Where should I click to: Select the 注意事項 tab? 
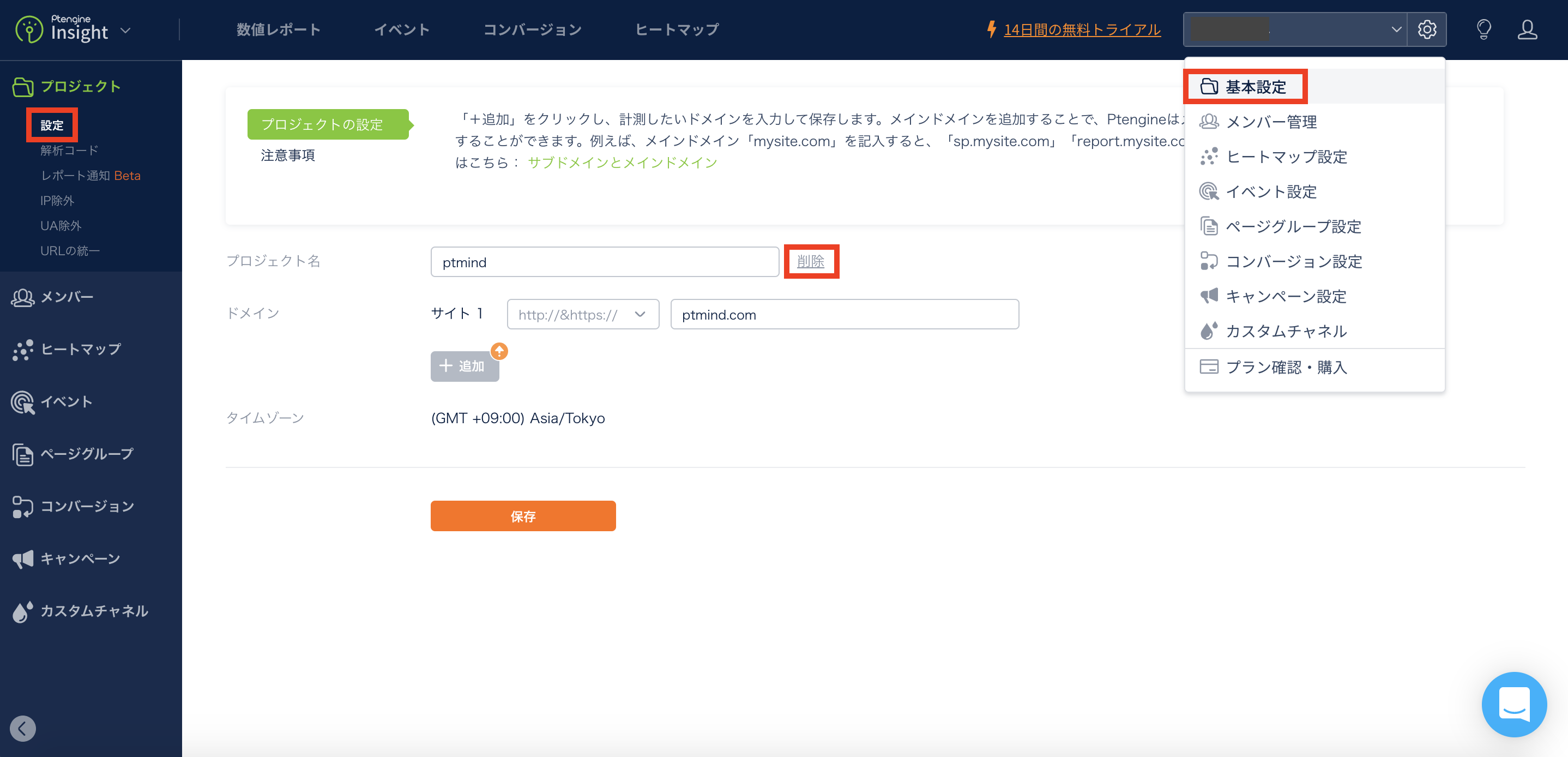pyautogui.click(x=288, y=155)
